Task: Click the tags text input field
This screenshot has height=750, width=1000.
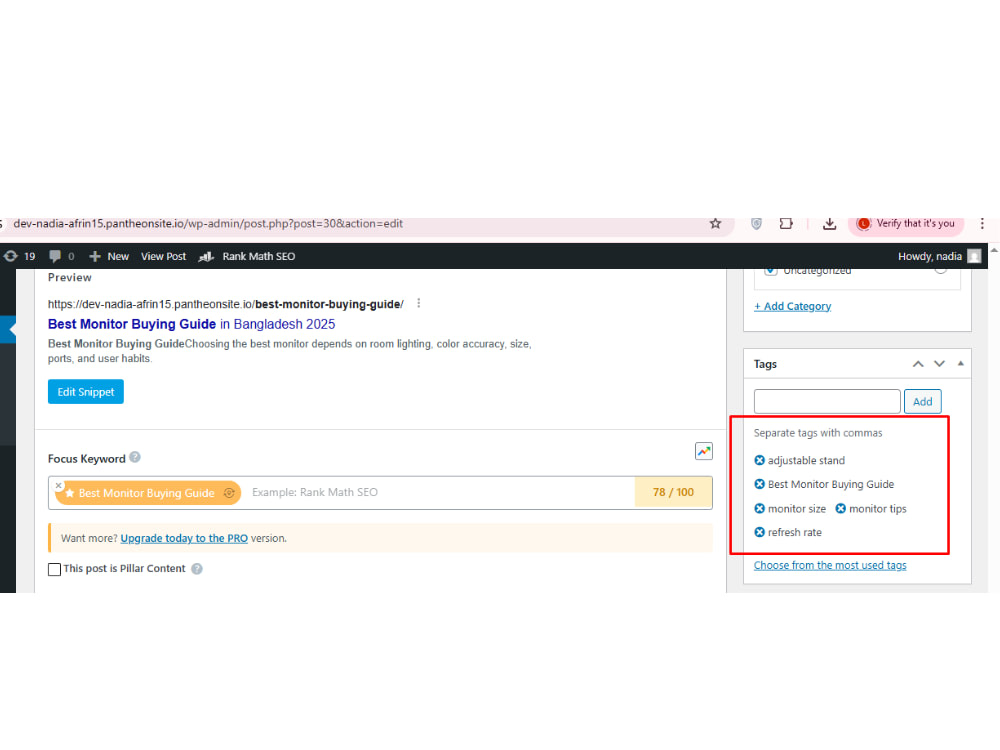Action: point(827,402)
